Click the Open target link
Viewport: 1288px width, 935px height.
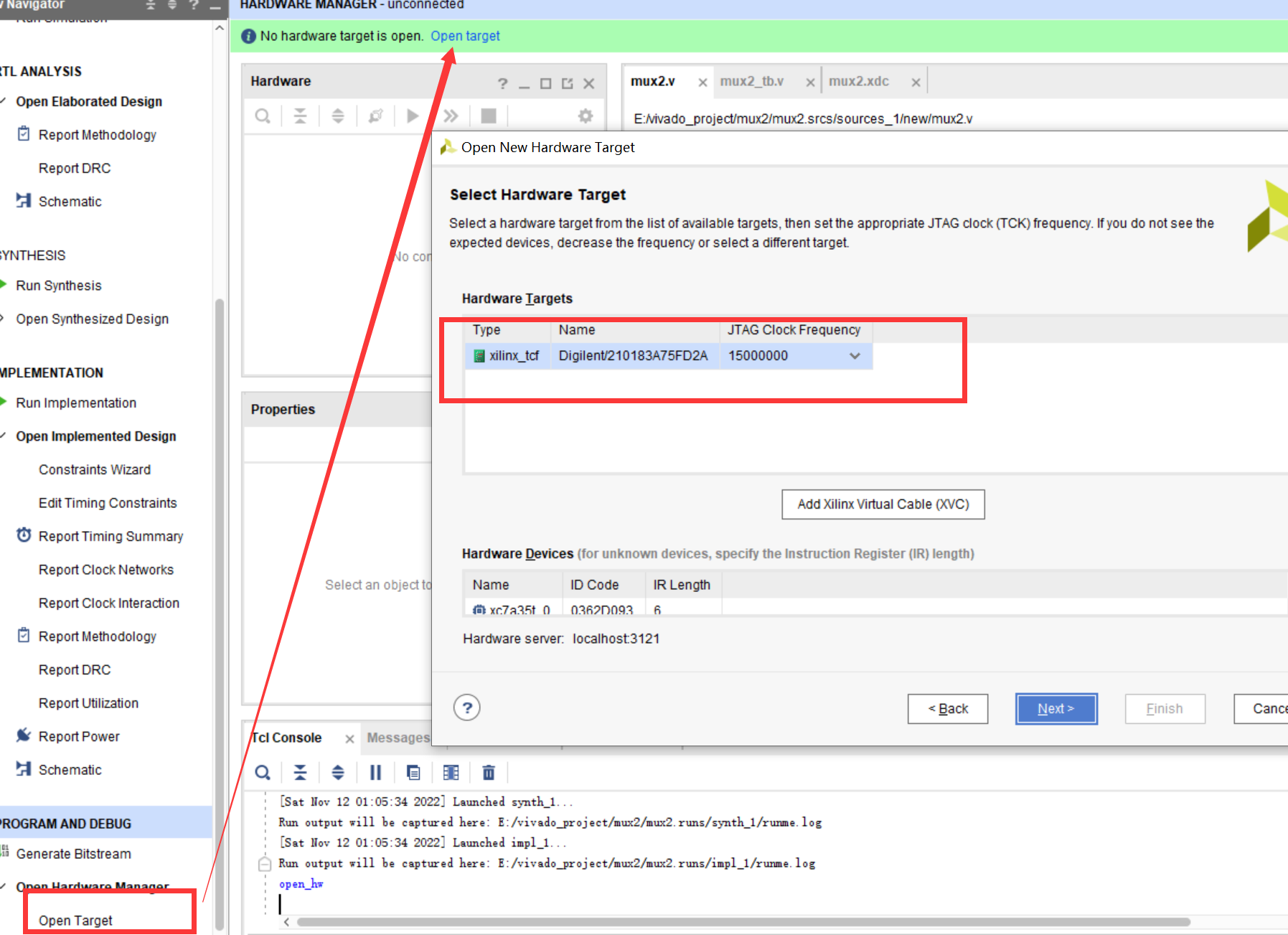click(x=465, y=36)
